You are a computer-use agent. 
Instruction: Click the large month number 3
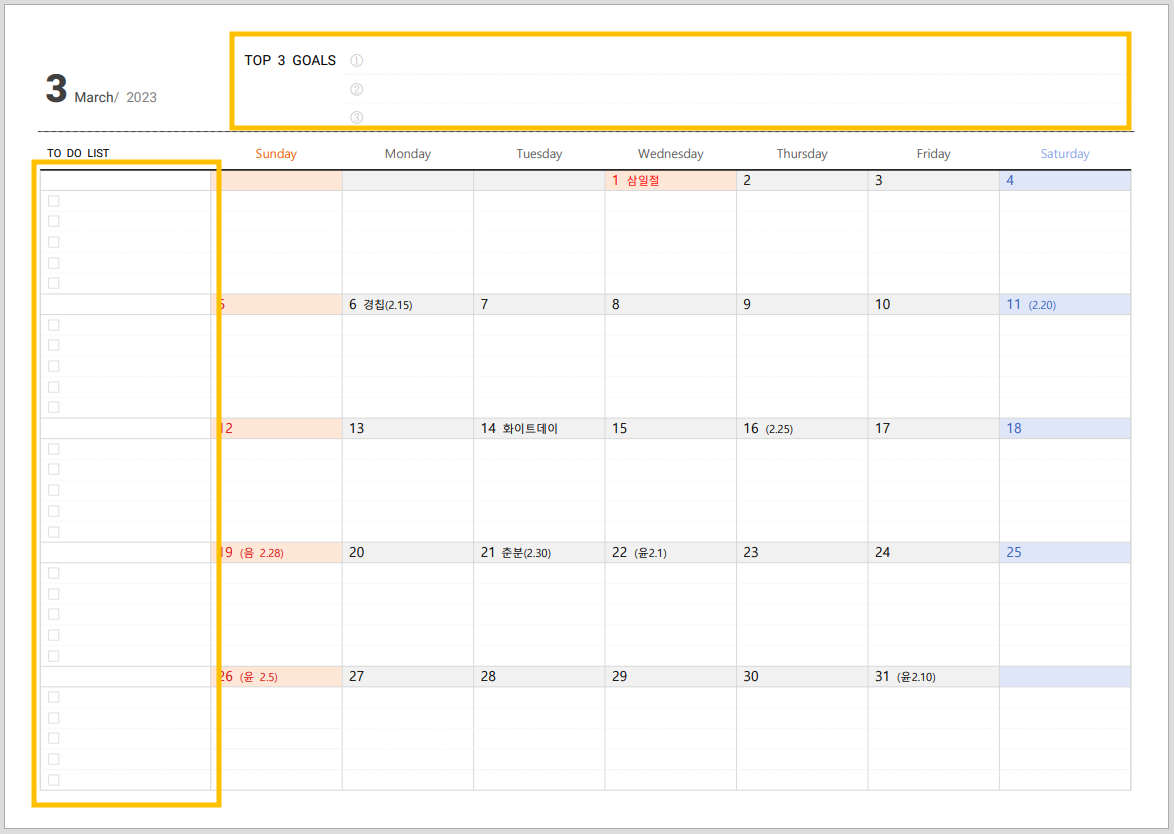tap(56, 89)
